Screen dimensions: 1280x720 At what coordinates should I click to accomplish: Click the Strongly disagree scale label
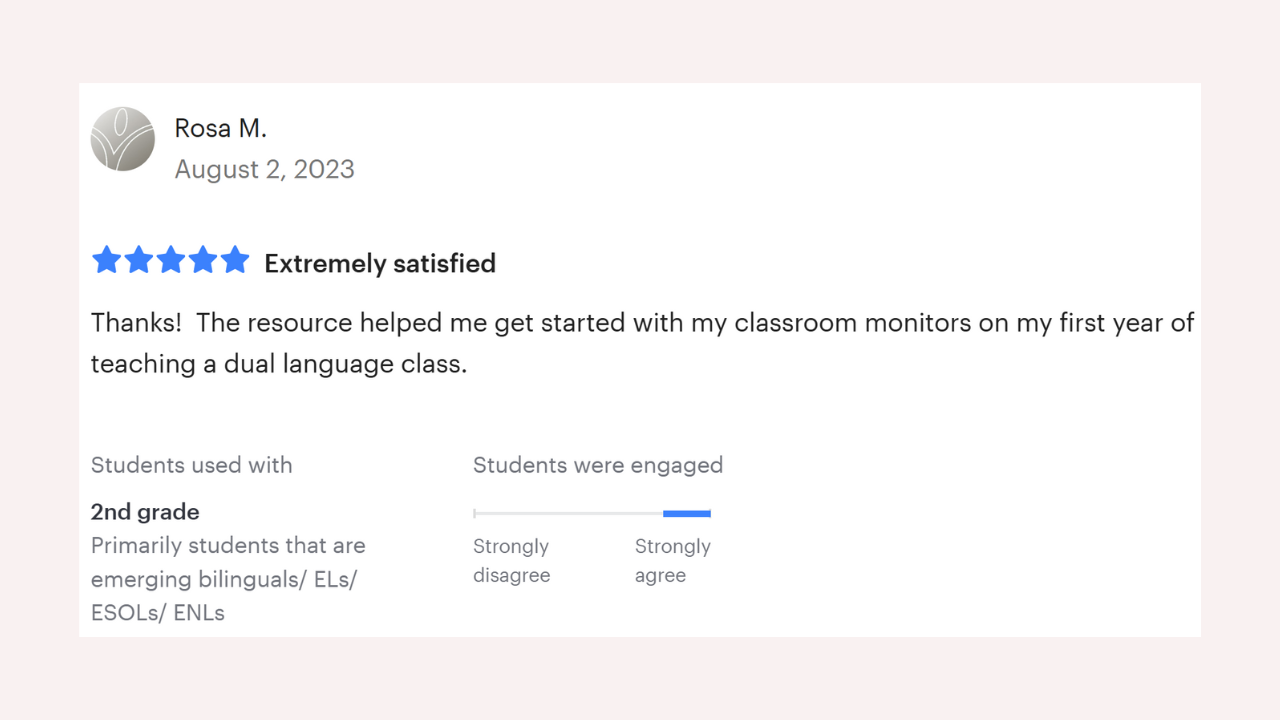[x=511, y=561]
